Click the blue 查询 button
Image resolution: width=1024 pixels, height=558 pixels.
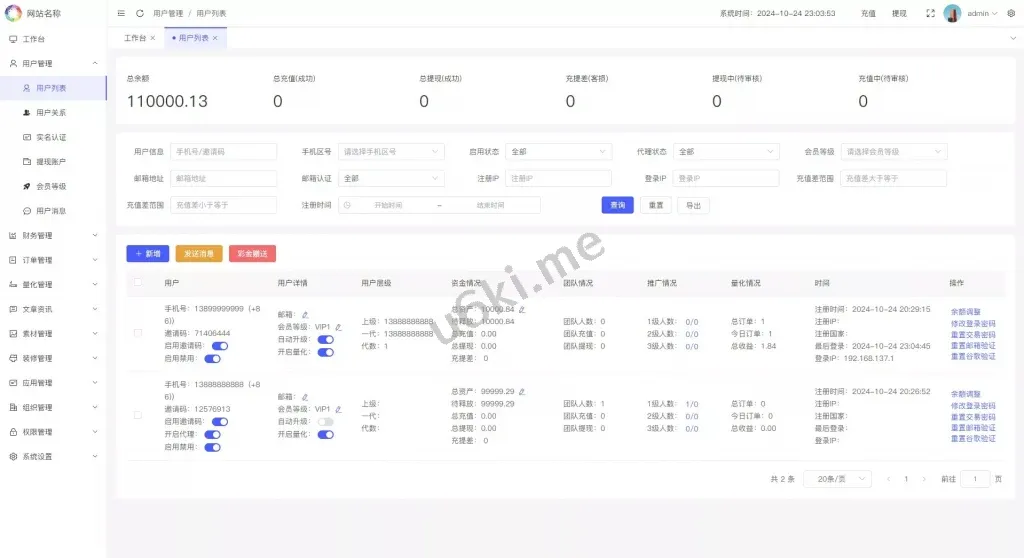point(617,205)
